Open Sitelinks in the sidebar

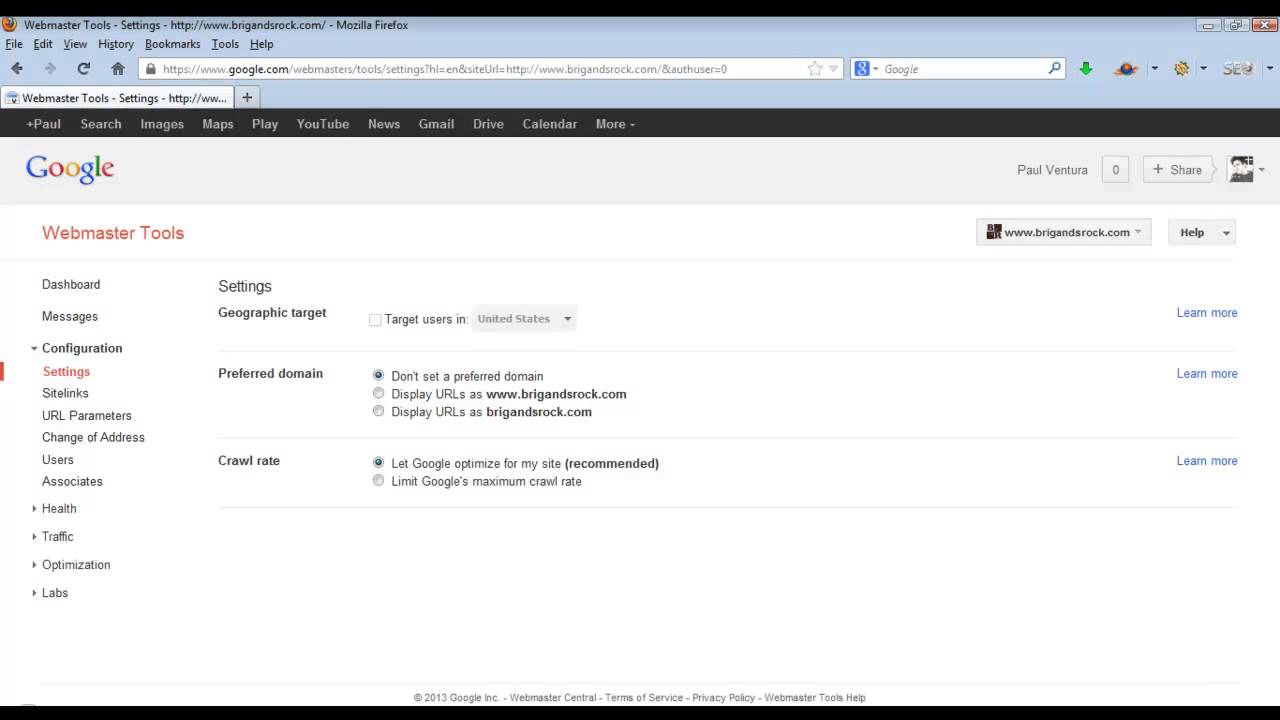click(65, 393)
